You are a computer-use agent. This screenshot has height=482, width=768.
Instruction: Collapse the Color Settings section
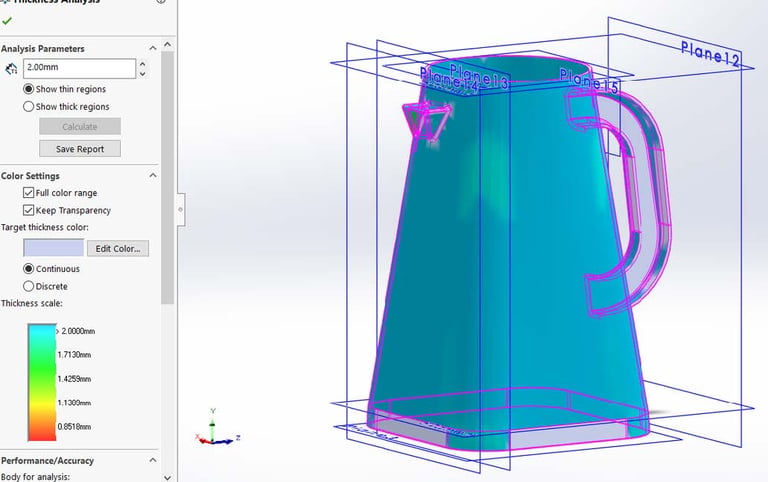coord(153,175)
